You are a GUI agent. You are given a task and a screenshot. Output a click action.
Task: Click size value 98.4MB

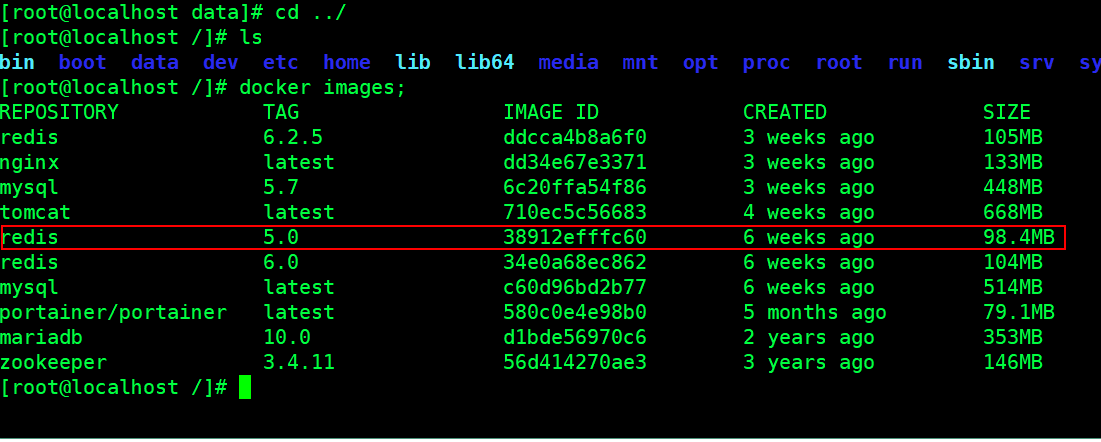click(x=1019, y=238)
